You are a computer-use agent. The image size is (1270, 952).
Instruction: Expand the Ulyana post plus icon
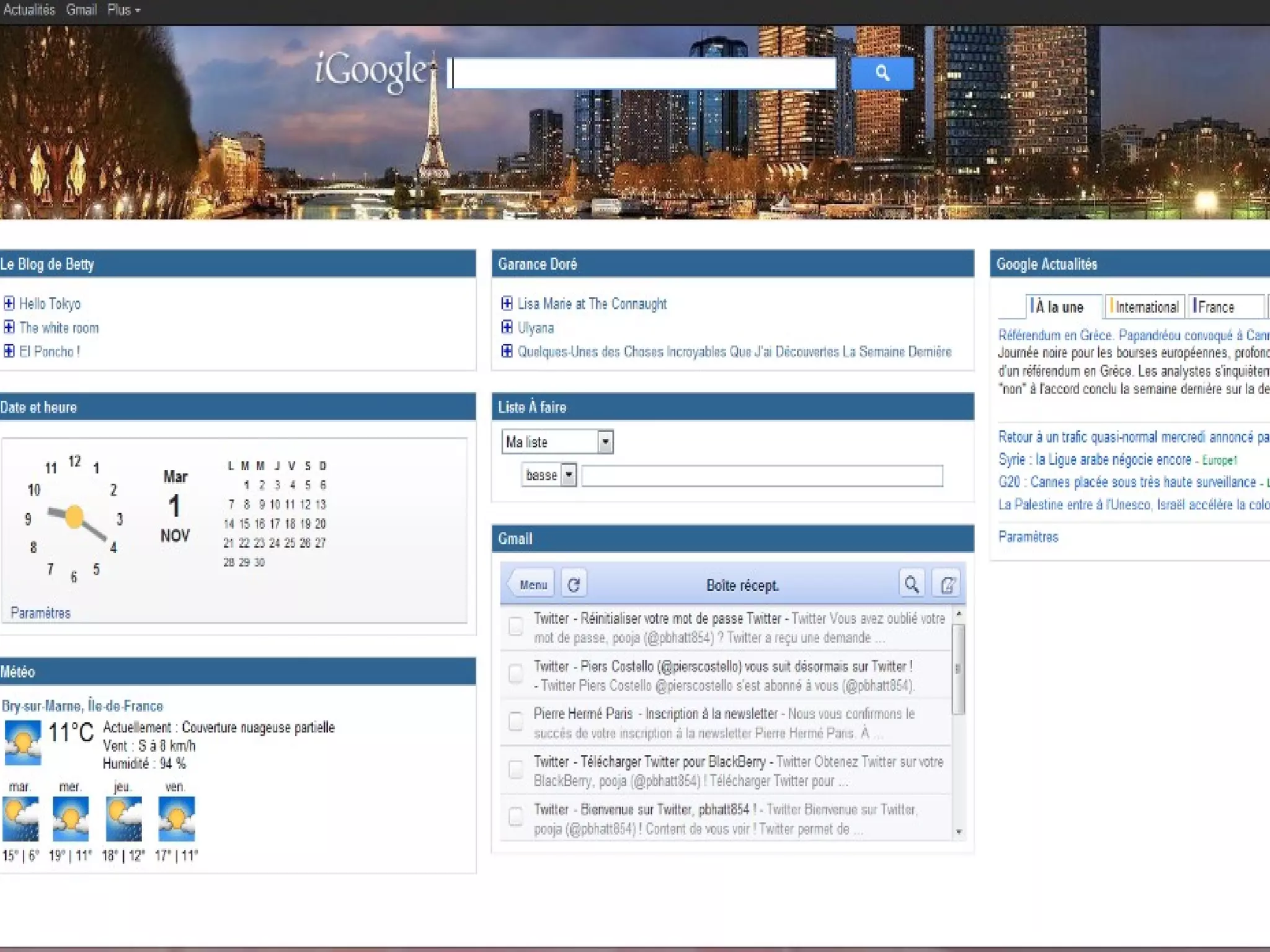pos(507,327)
